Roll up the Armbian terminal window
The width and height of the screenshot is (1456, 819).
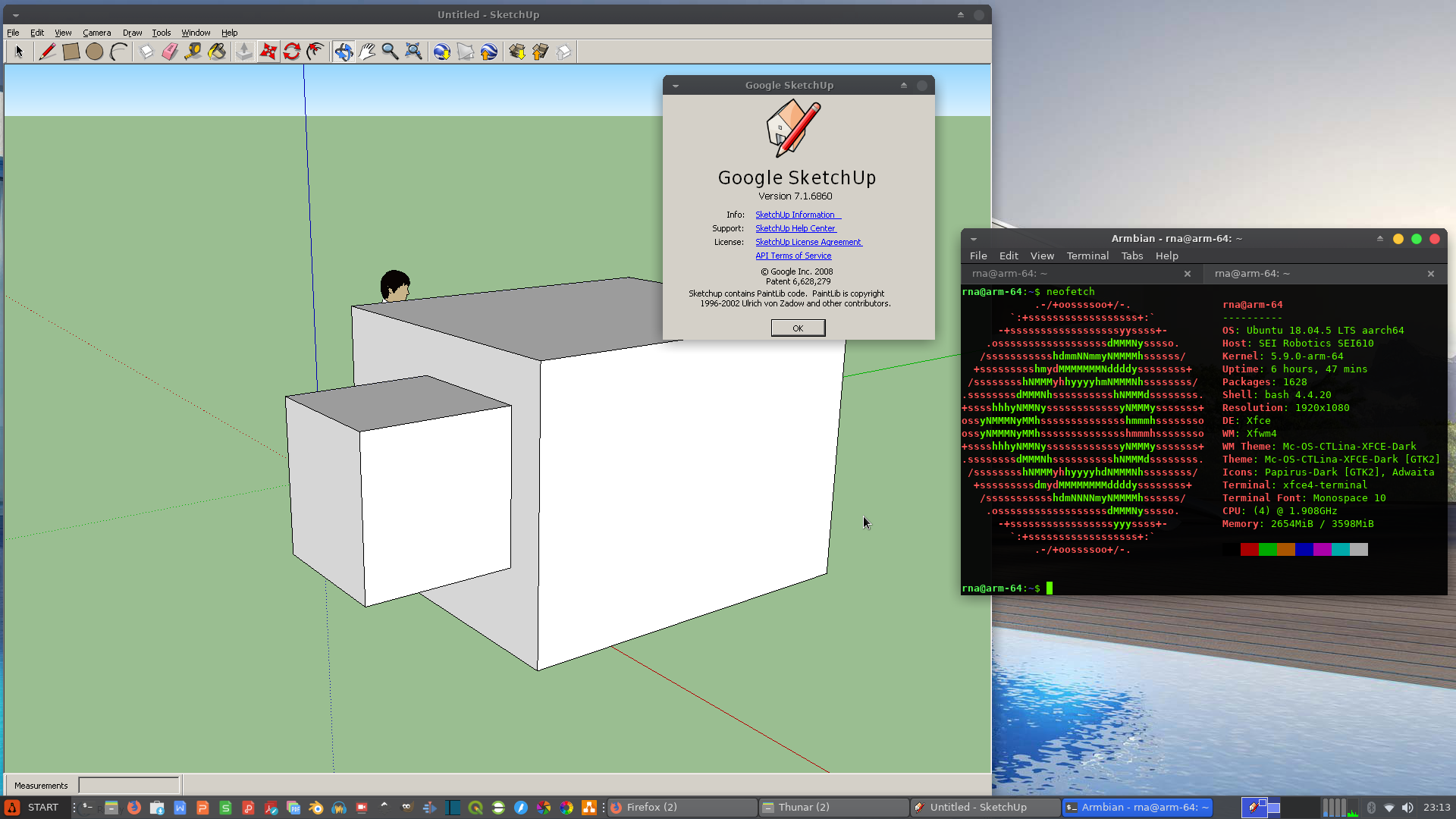1379,238
